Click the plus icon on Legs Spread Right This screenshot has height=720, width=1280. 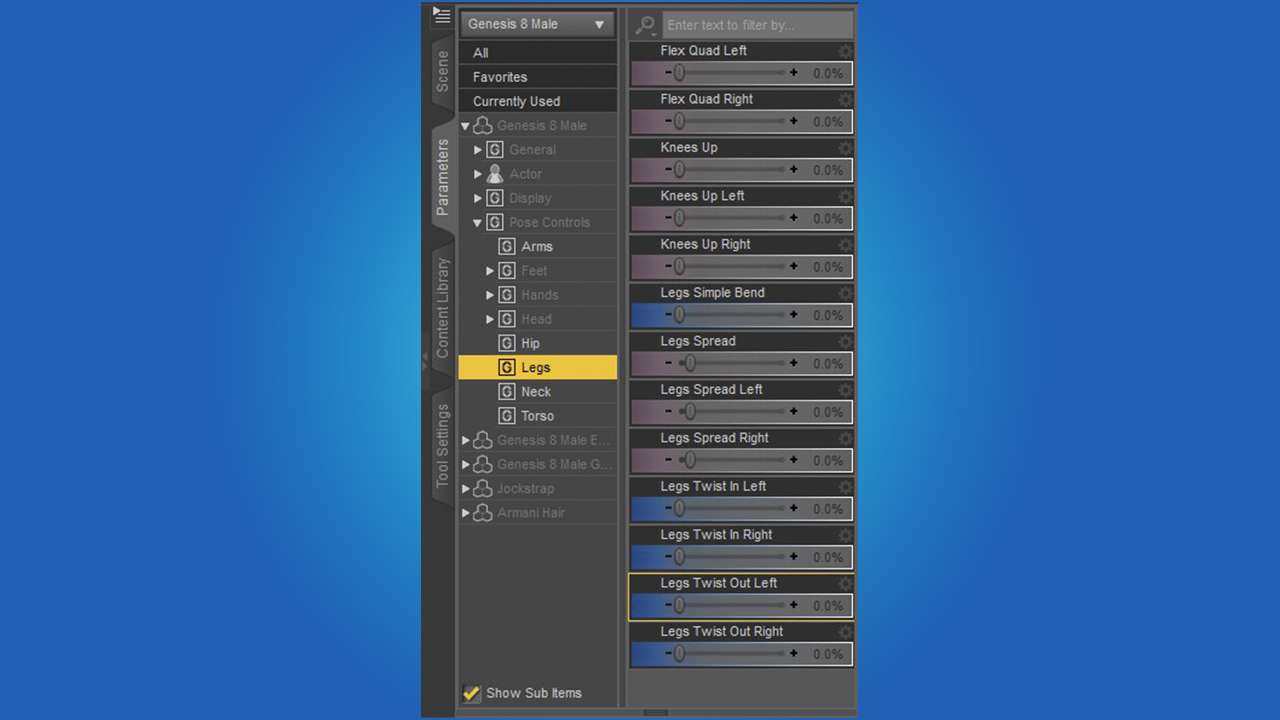pyautogui.click(x=794, y=459)
